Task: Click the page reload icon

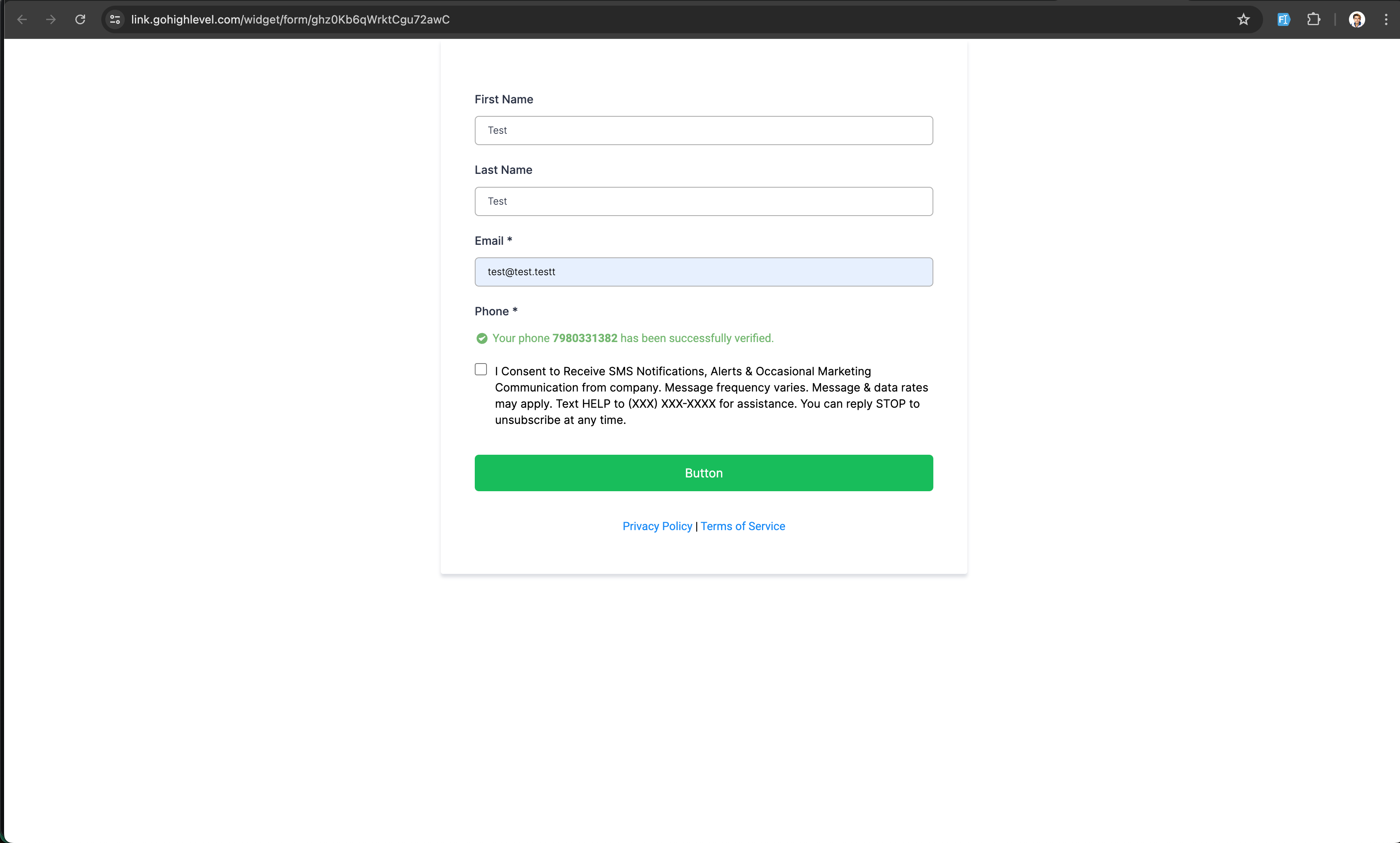Action: tap(79, 20)
